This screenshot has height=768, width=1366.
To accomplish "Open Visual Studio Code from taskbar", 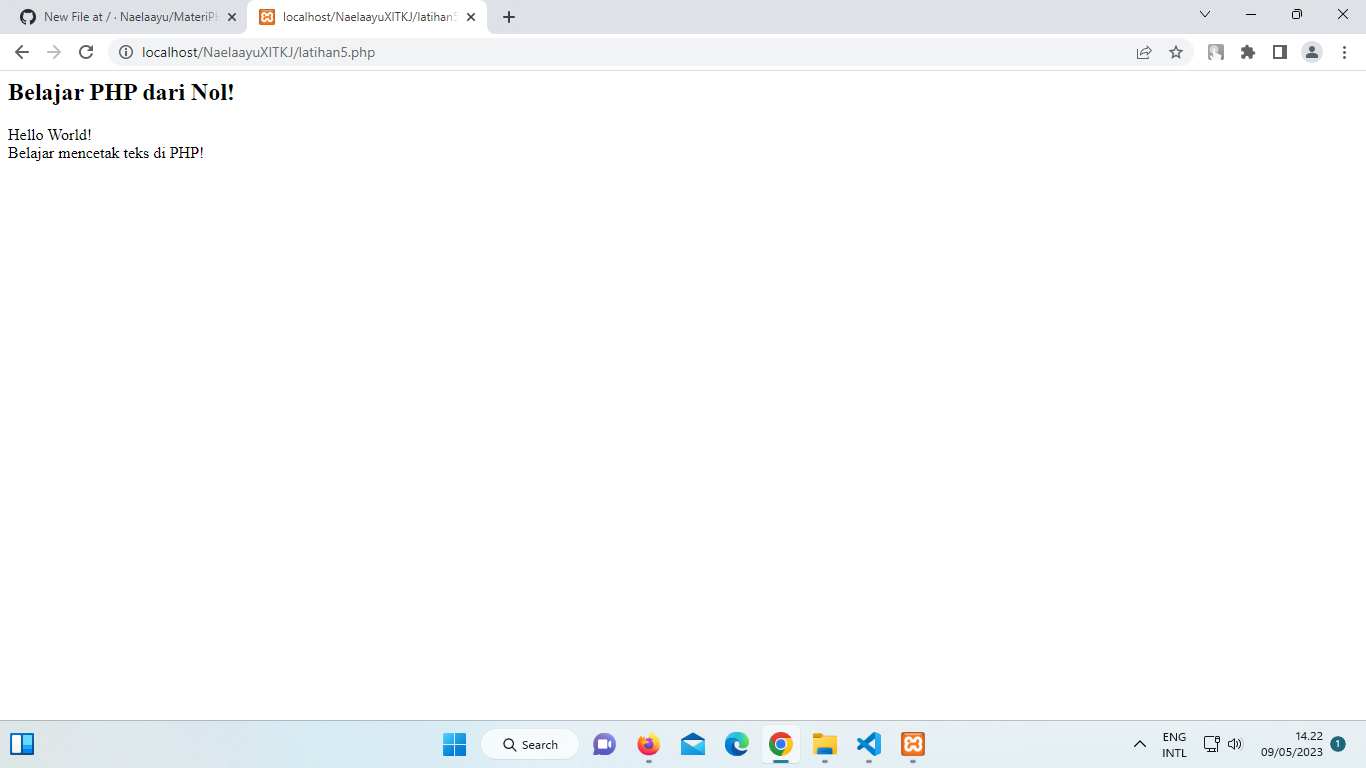I will coord(869,744).
